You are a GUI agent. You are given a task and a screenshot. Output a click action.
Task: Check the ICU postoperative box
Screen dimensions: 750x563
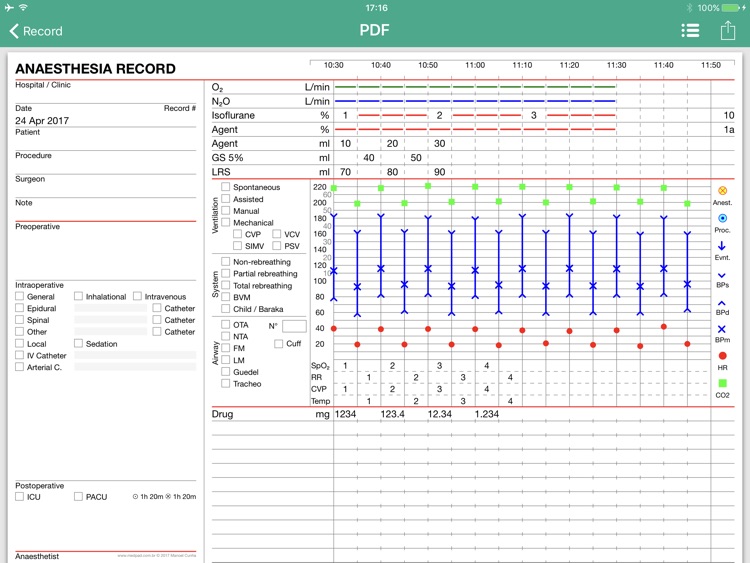[20, 497]
